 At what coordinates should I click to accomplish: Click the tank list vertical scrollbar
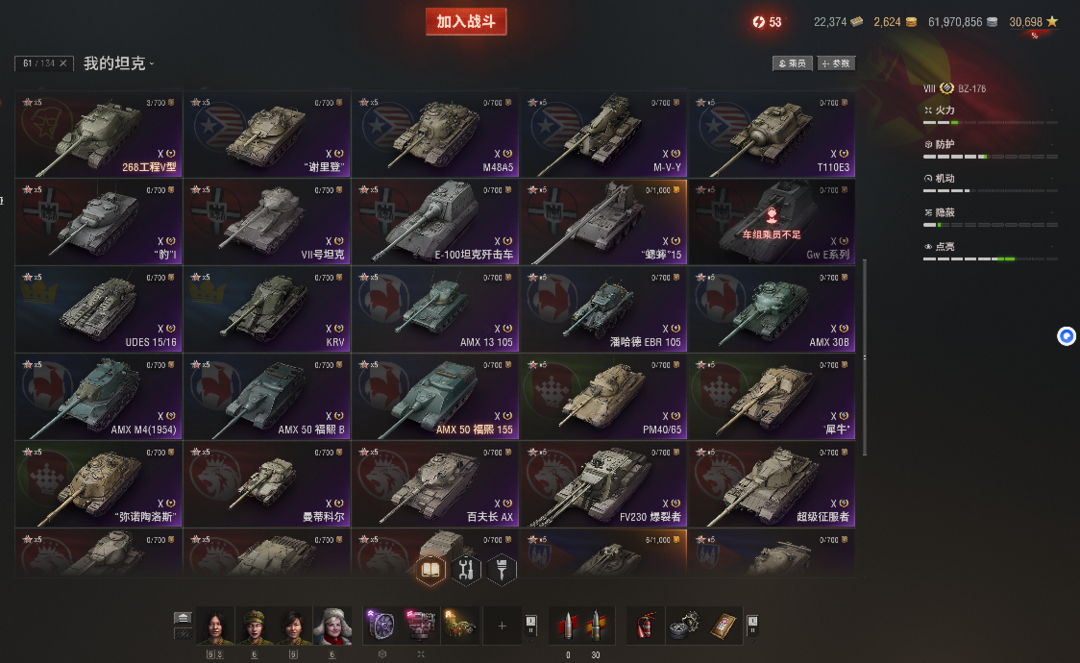[864, 357]
